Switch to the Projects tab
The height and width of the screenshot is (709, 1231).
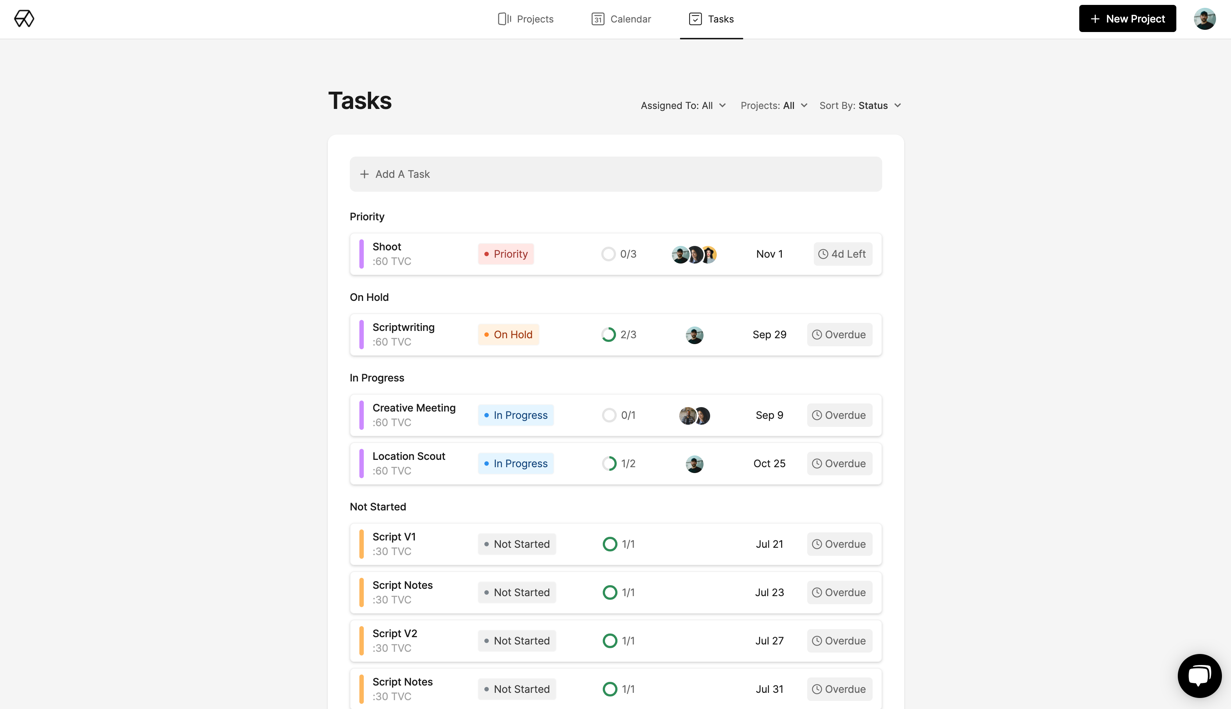point(525,19)
